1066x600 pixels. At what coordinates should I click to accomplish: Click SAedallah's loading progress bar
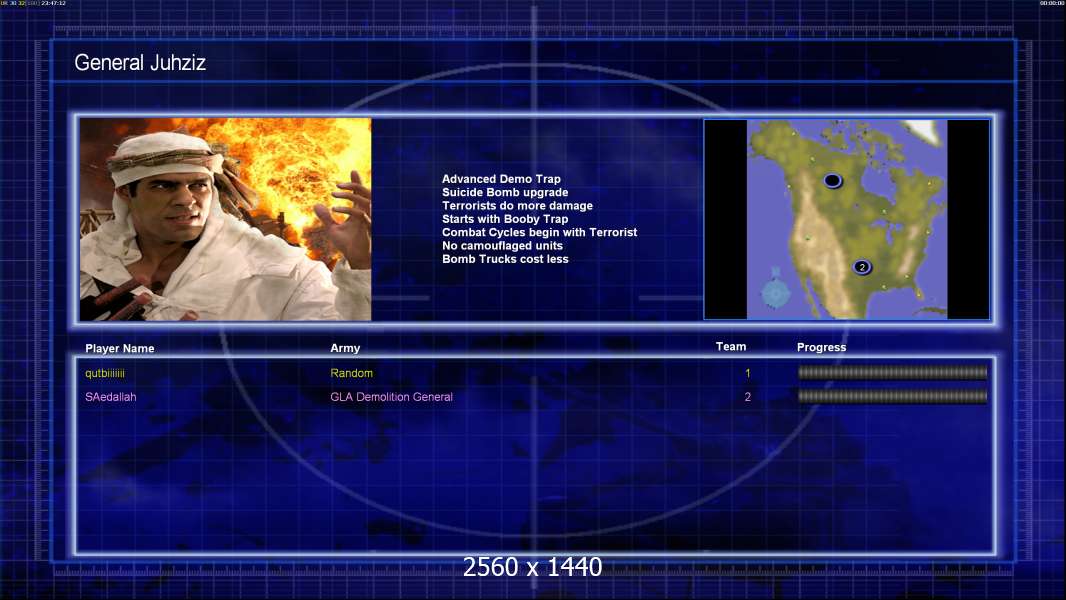pyautogui.click(x=892, y=396)
